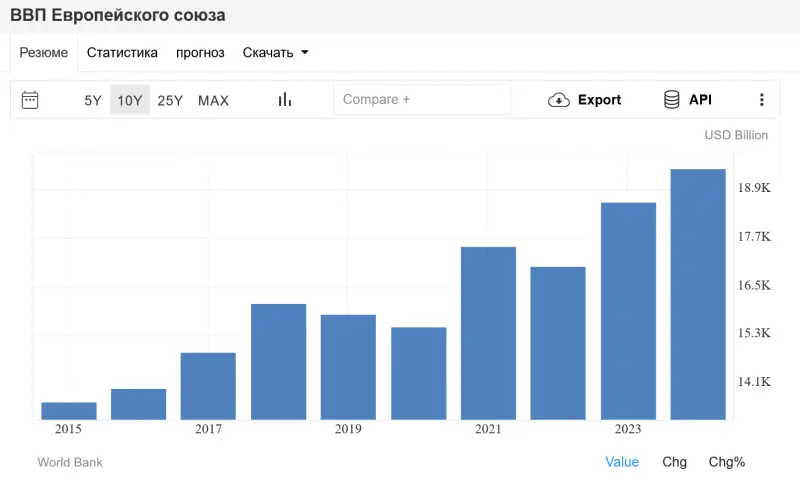Select the MAX time range
The image size is (800, 482).
(x=213, y=100)
